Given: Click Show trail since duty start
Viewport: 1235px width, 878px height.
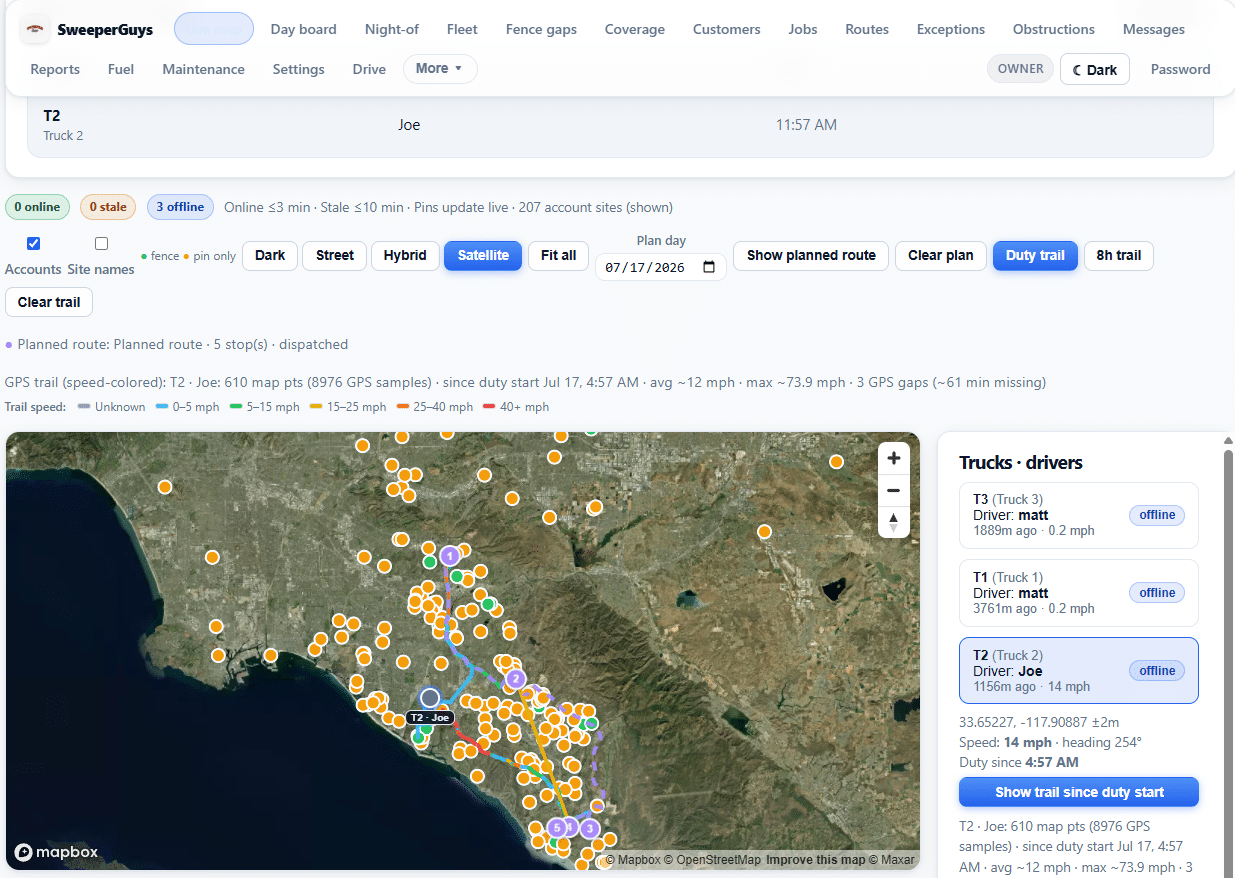Looking at the screenshot, I should [1079, 792].
